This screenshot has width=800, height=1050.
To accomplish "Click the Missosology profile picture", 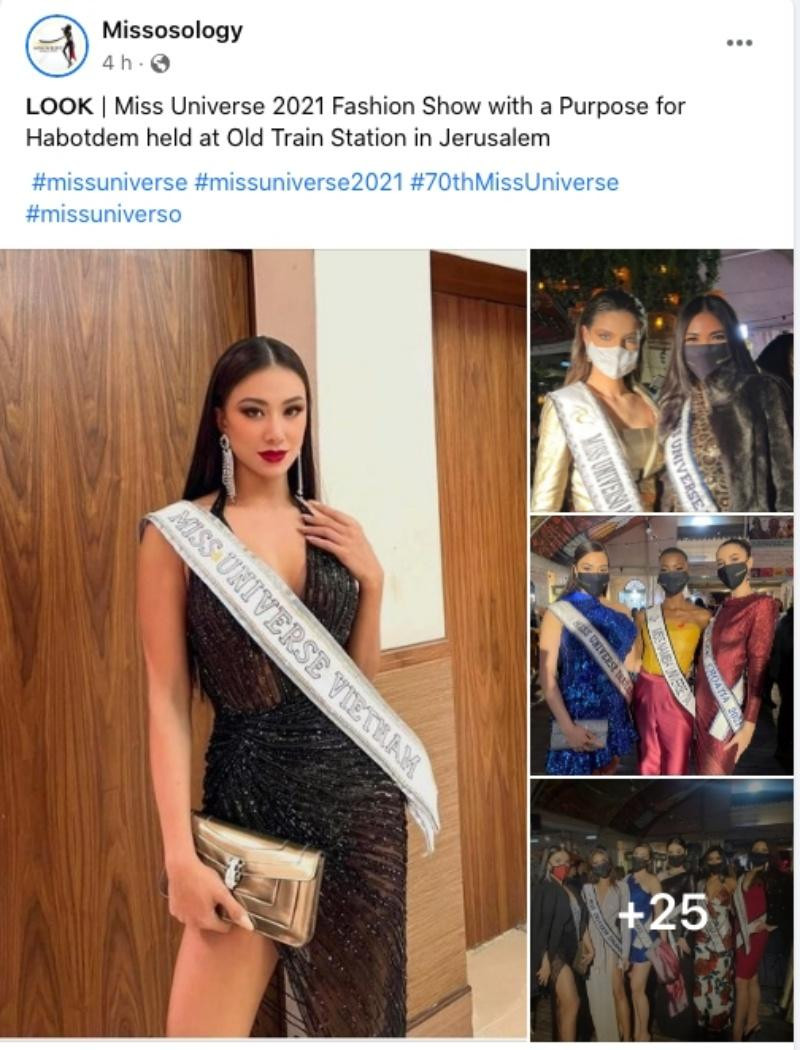I will tap(57, 46).
